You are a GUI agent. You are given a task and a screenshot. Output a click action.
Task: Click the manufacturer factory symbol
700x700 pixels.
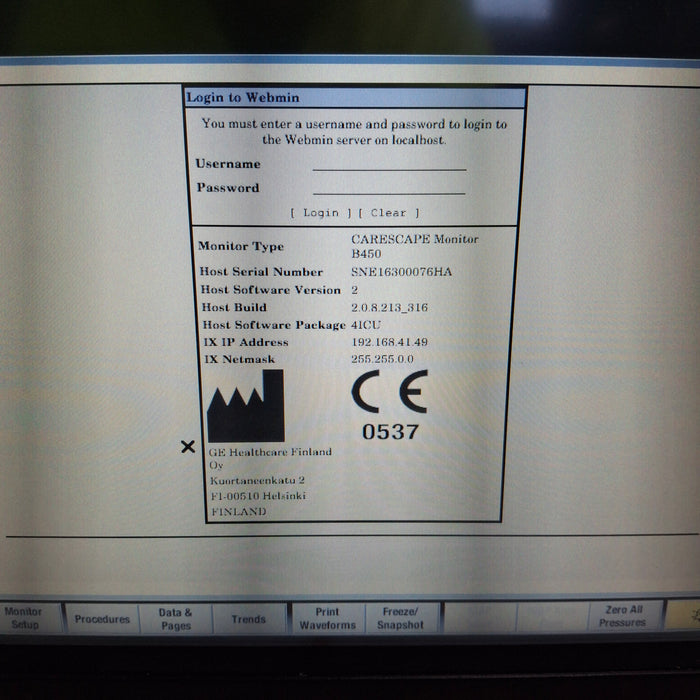coord(246,406)
